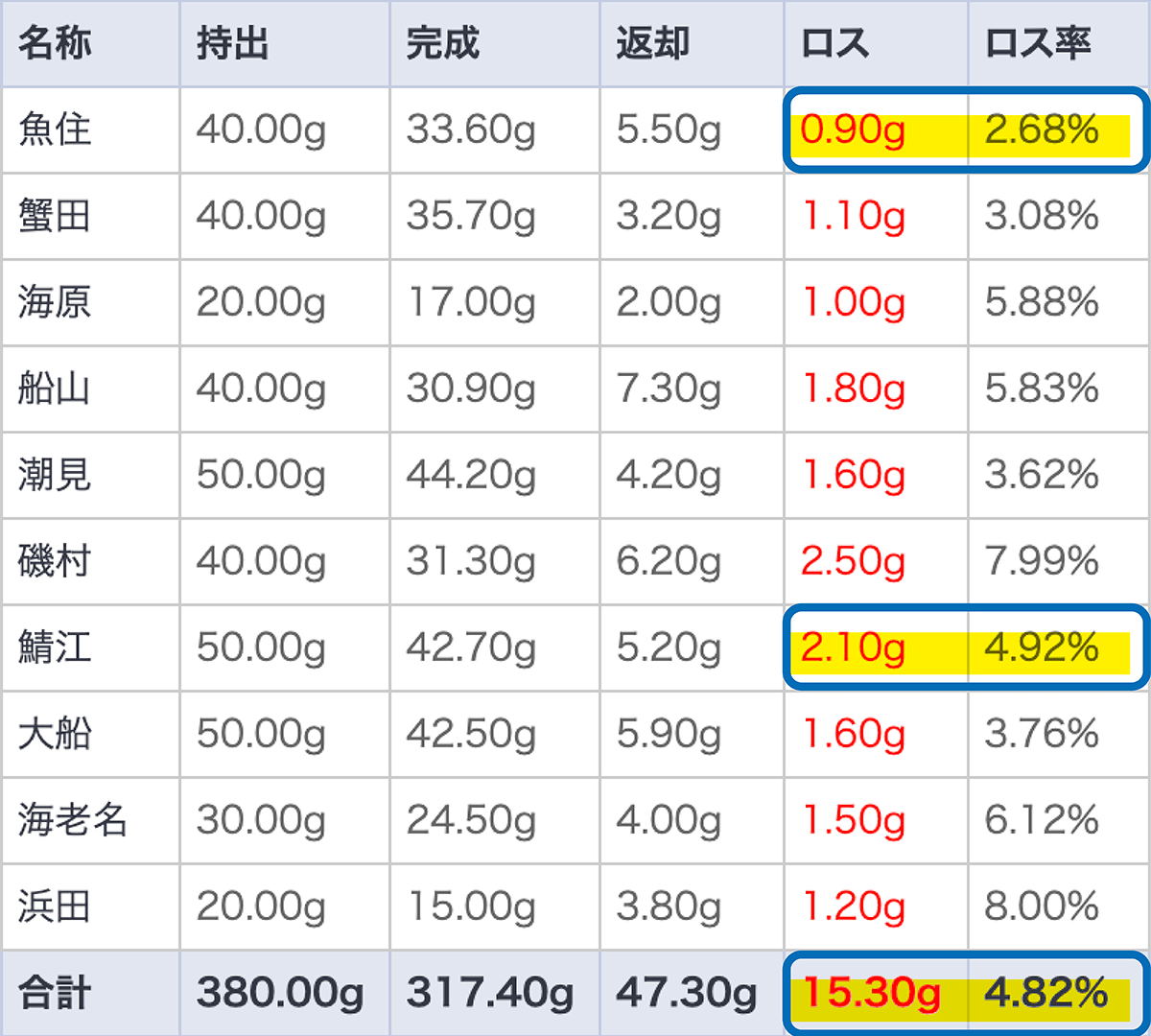This screenshot has width=1151, height=1036.
Task: Select the 魚住 name cell
Action: click(x=55, y=129)
